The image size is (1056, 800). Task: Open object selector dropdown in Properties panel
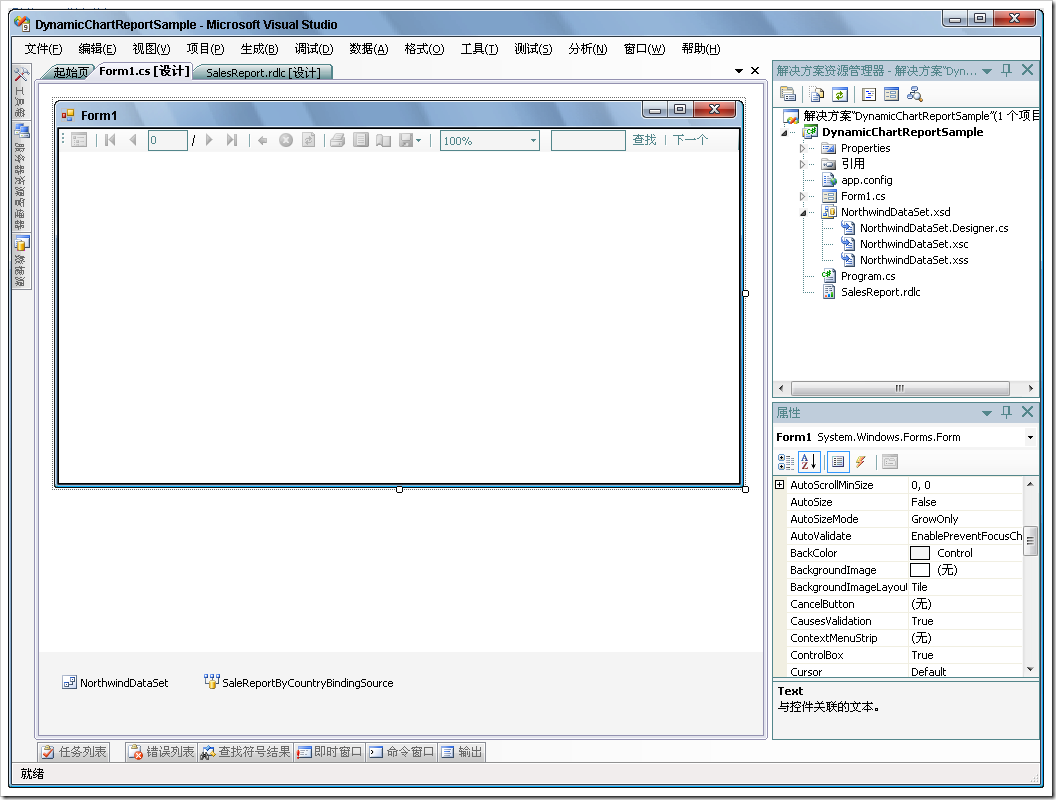[1030, 437]
